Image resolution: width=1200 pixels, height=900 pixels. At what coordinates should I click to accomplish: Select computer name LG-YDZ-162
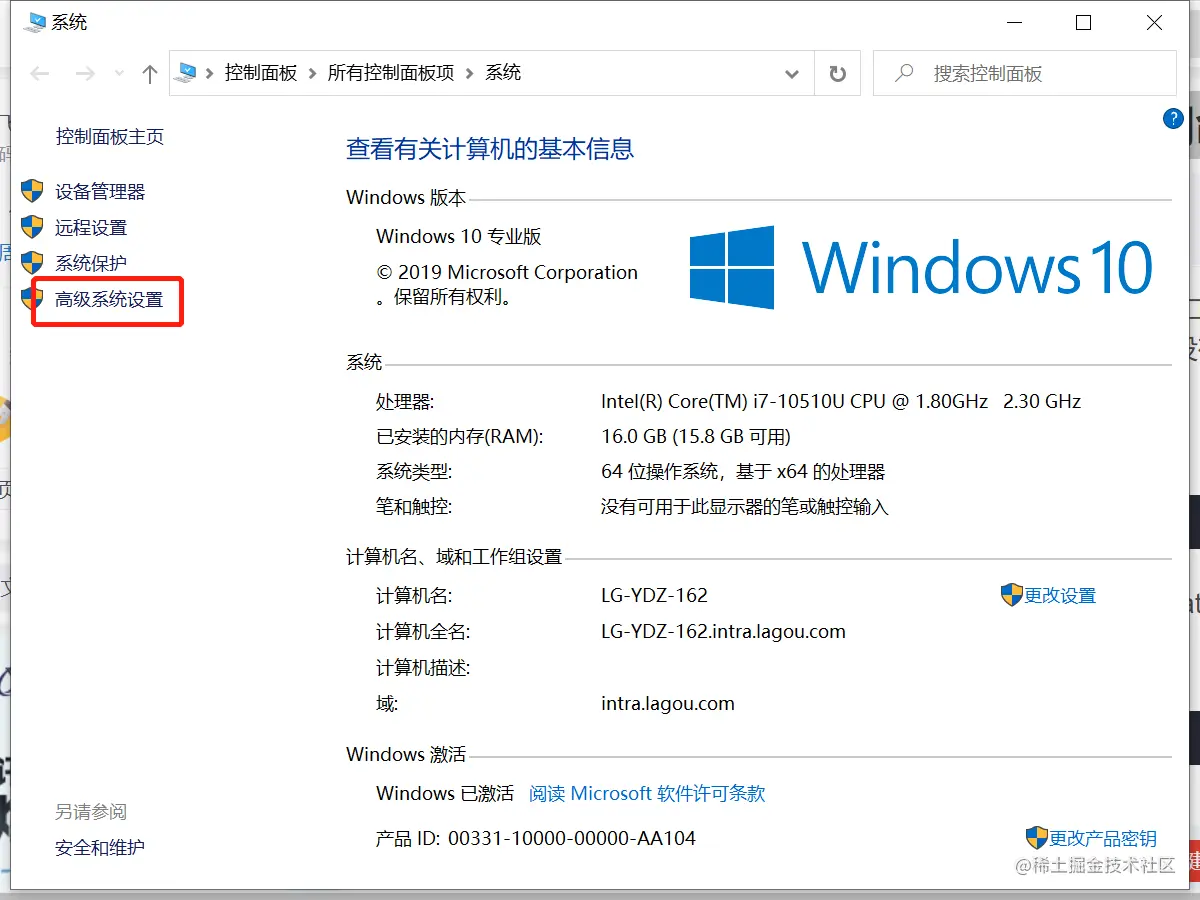click(x=654, y=595)
